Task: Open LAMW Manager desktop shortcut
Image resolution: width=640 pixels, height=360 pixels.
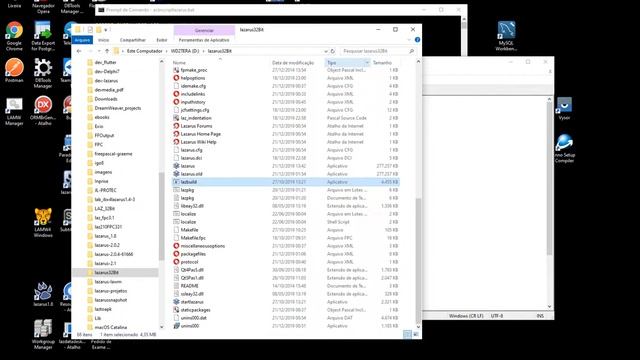Action: coord(14,111)
